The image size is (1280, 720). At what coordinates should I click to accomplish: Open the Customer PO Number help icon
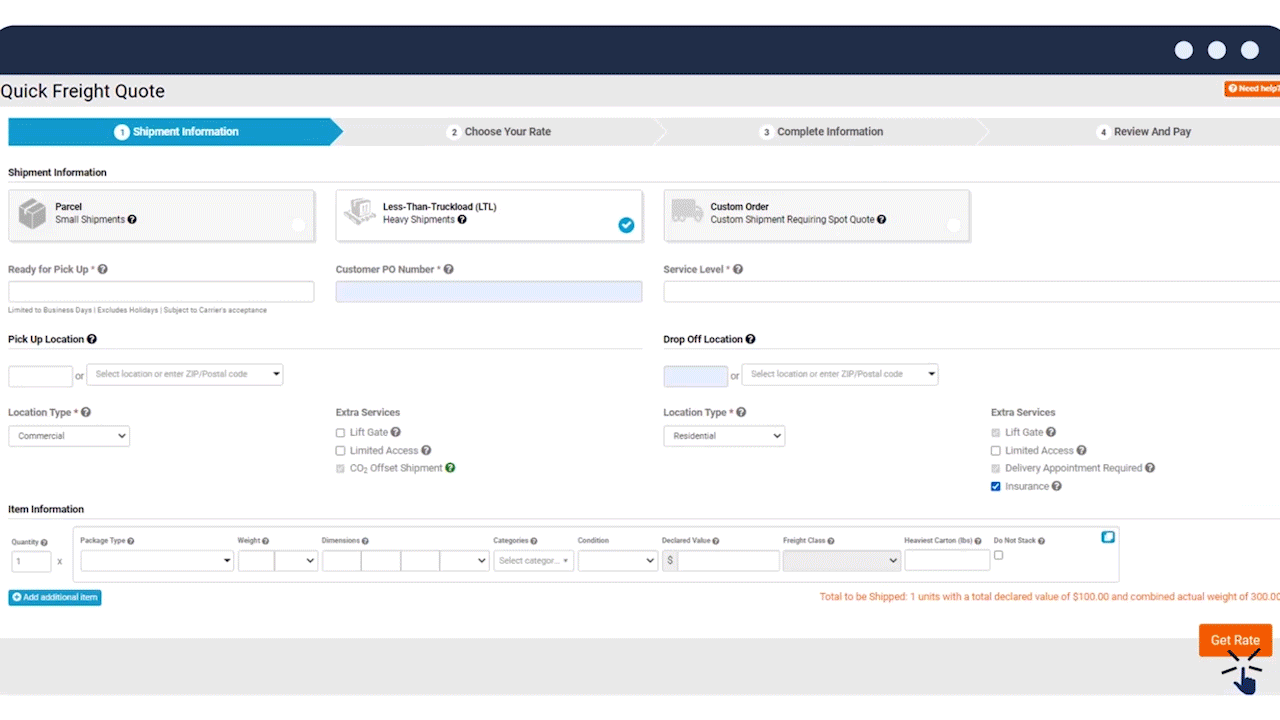449,270
